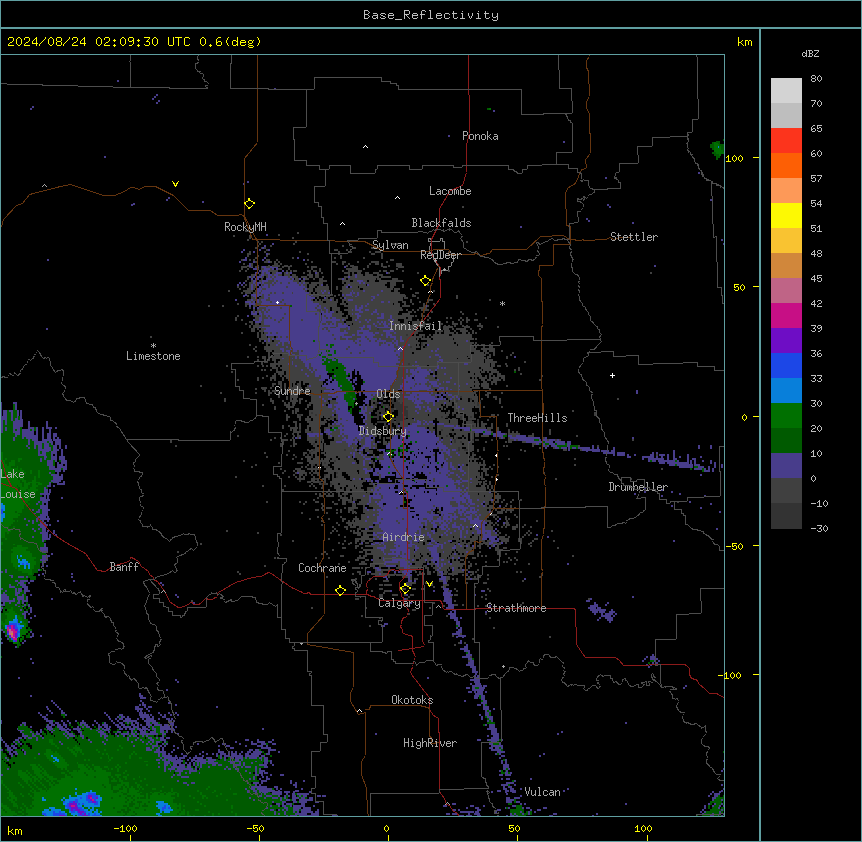Image resolution: width=862 pixels, height=842 pixels.
Task: Select the Lacombe city label
Action: (450, 191)
